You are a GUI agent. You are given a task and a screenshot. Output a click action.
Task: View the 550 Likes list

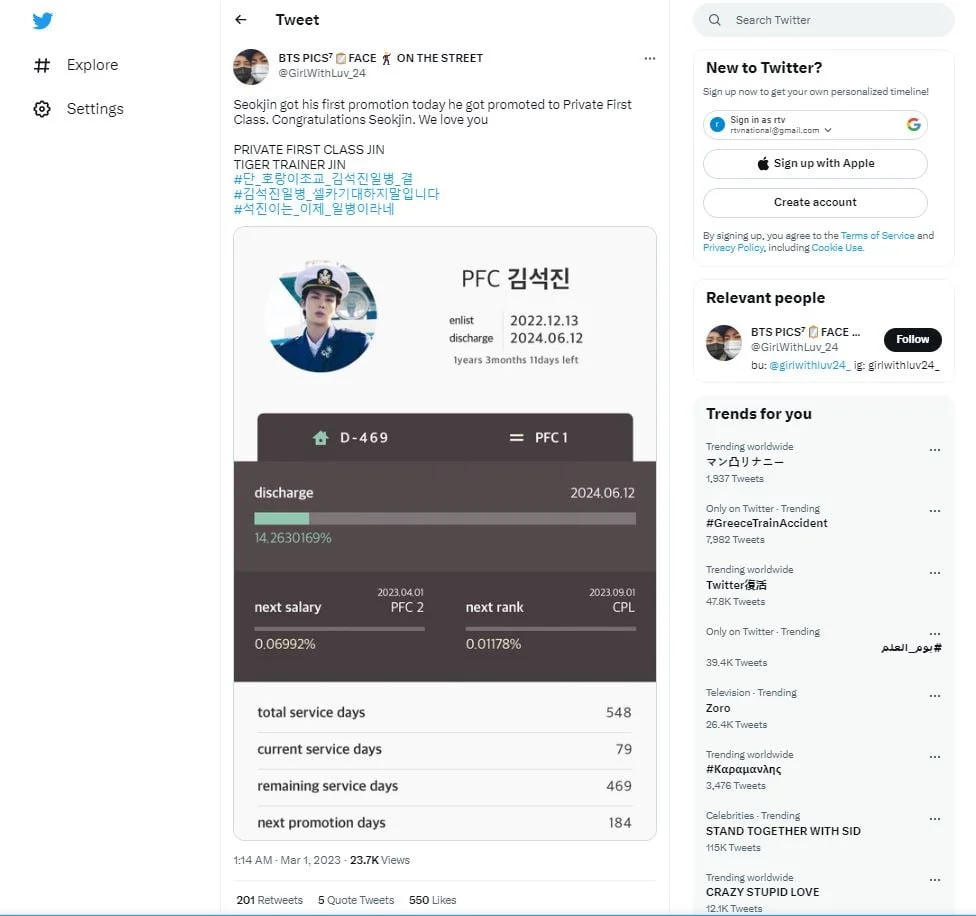(x=433, y=900)
